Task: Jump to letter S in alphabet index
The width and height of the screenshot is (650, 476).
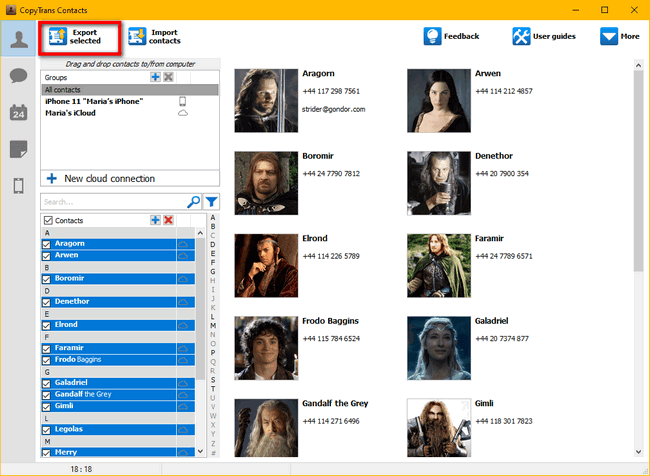Action: pos(213,380)
